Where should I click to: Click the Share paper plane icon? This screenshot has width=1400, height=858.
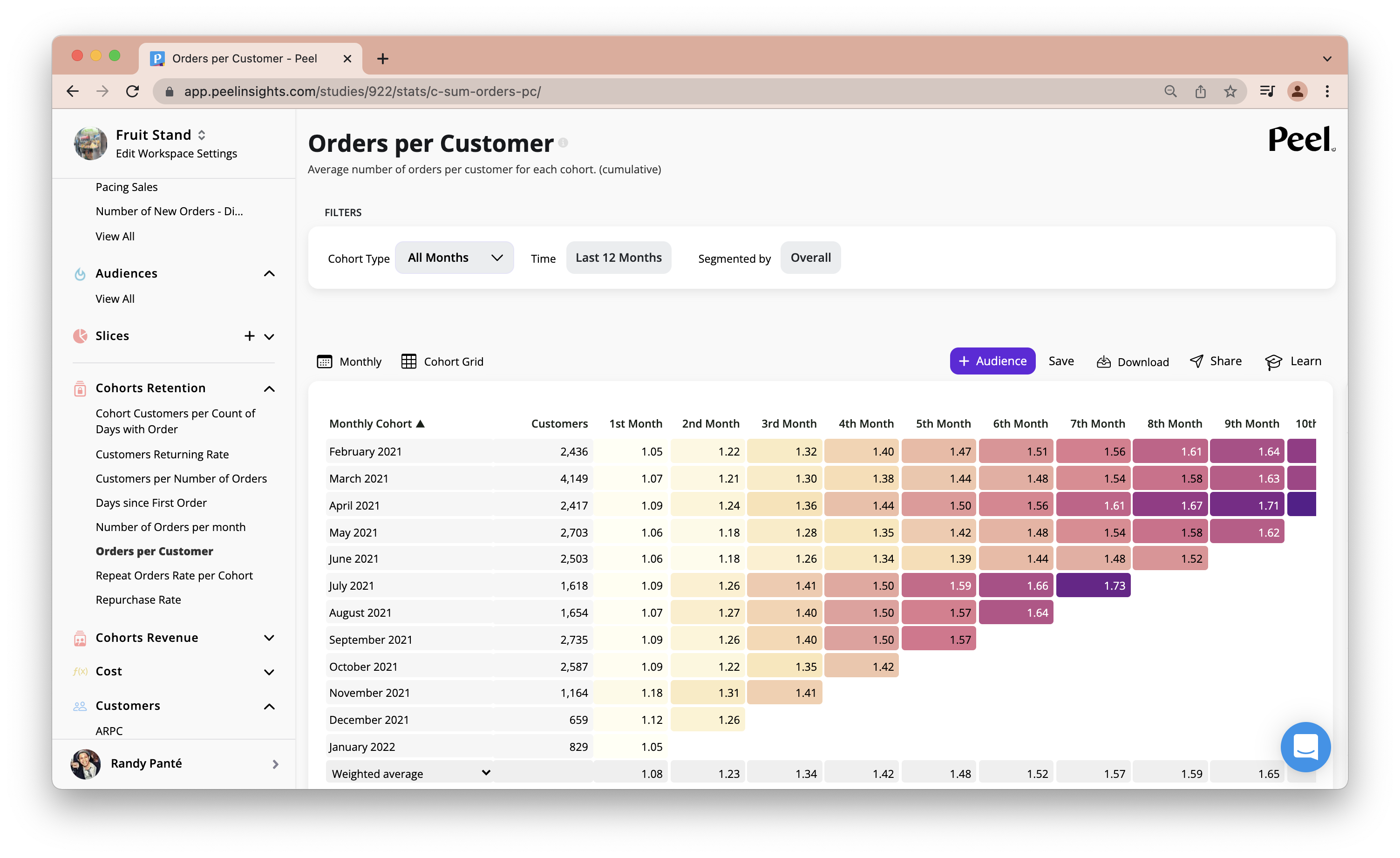1196,361
